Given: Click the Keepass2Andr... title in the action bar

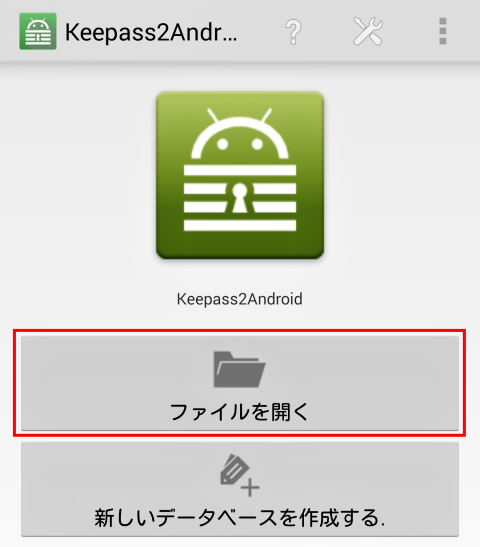Looking at the screenshot, I should click(151, 32).
